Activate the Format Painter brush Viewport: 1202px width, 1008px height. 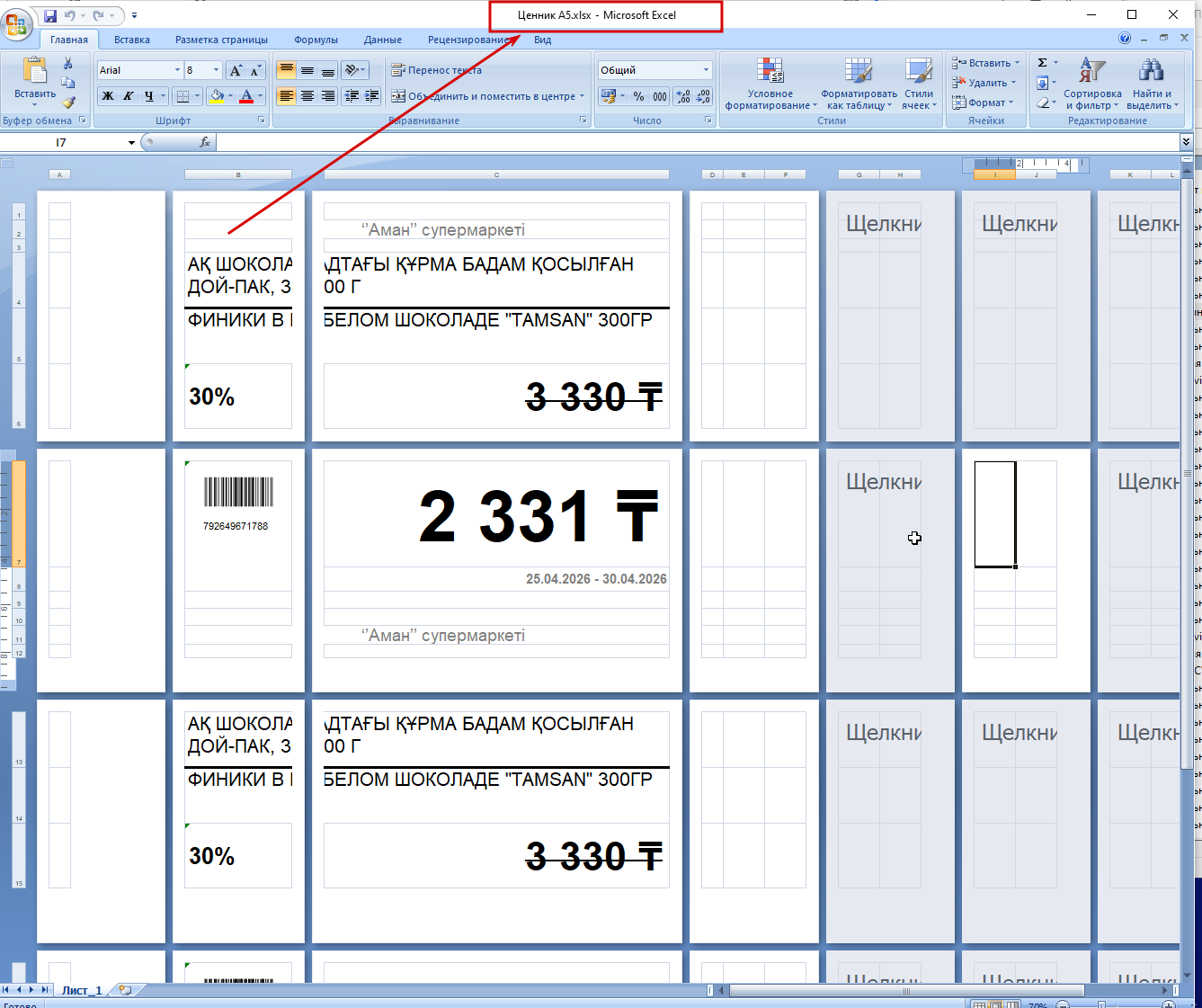tap(68, 102)
